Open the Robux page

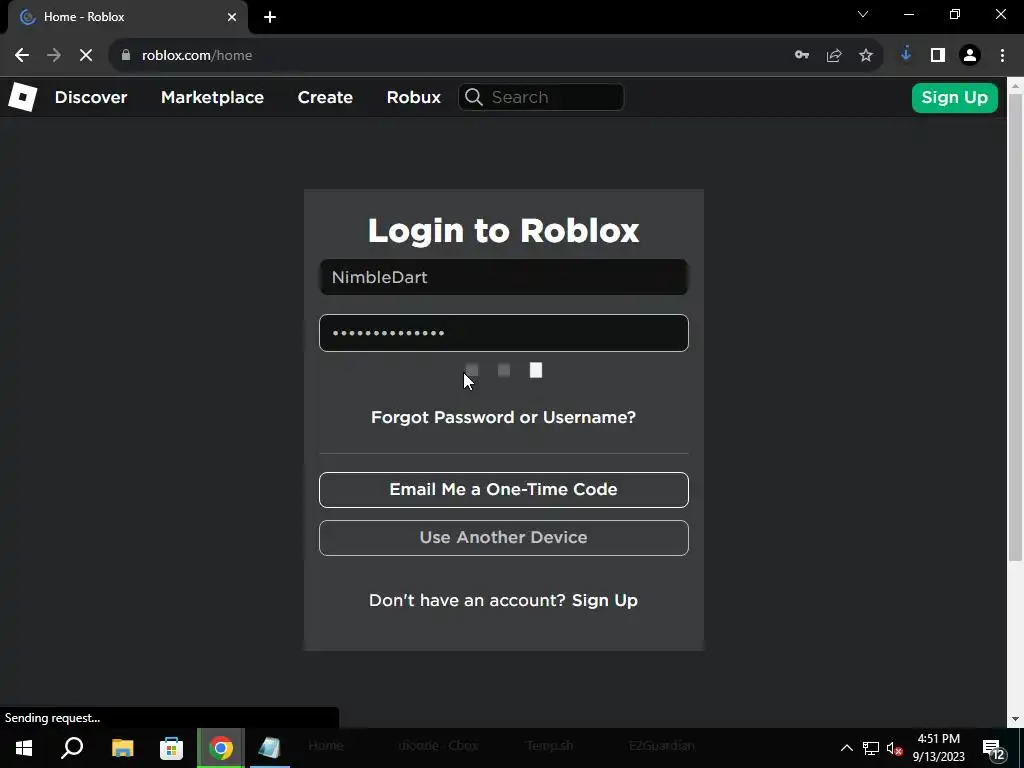(x=413, y=97)
